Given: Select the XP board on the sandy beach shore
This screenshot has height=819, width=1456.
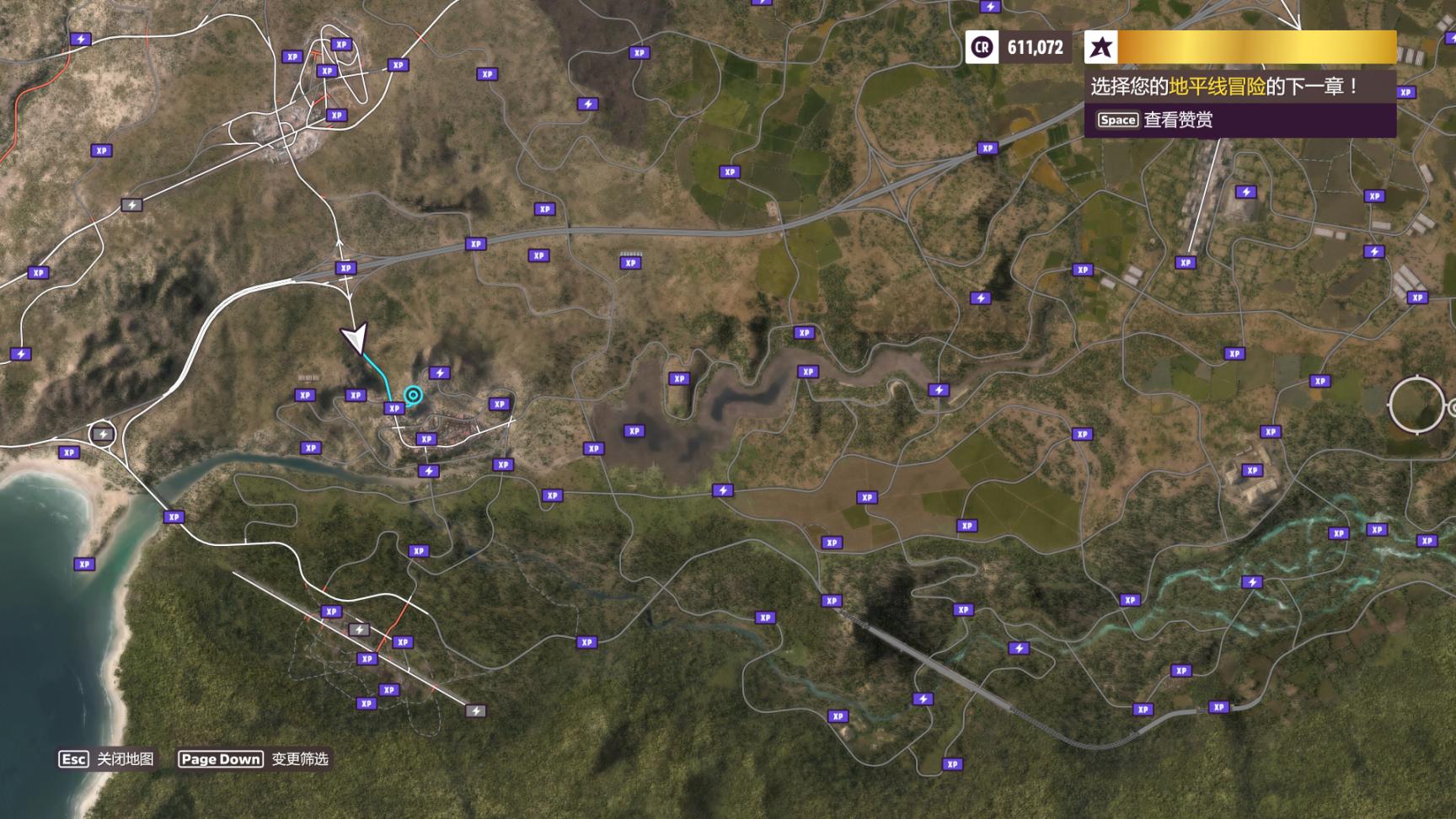Looking at the screenshot, I should click(x=69, y=452).
